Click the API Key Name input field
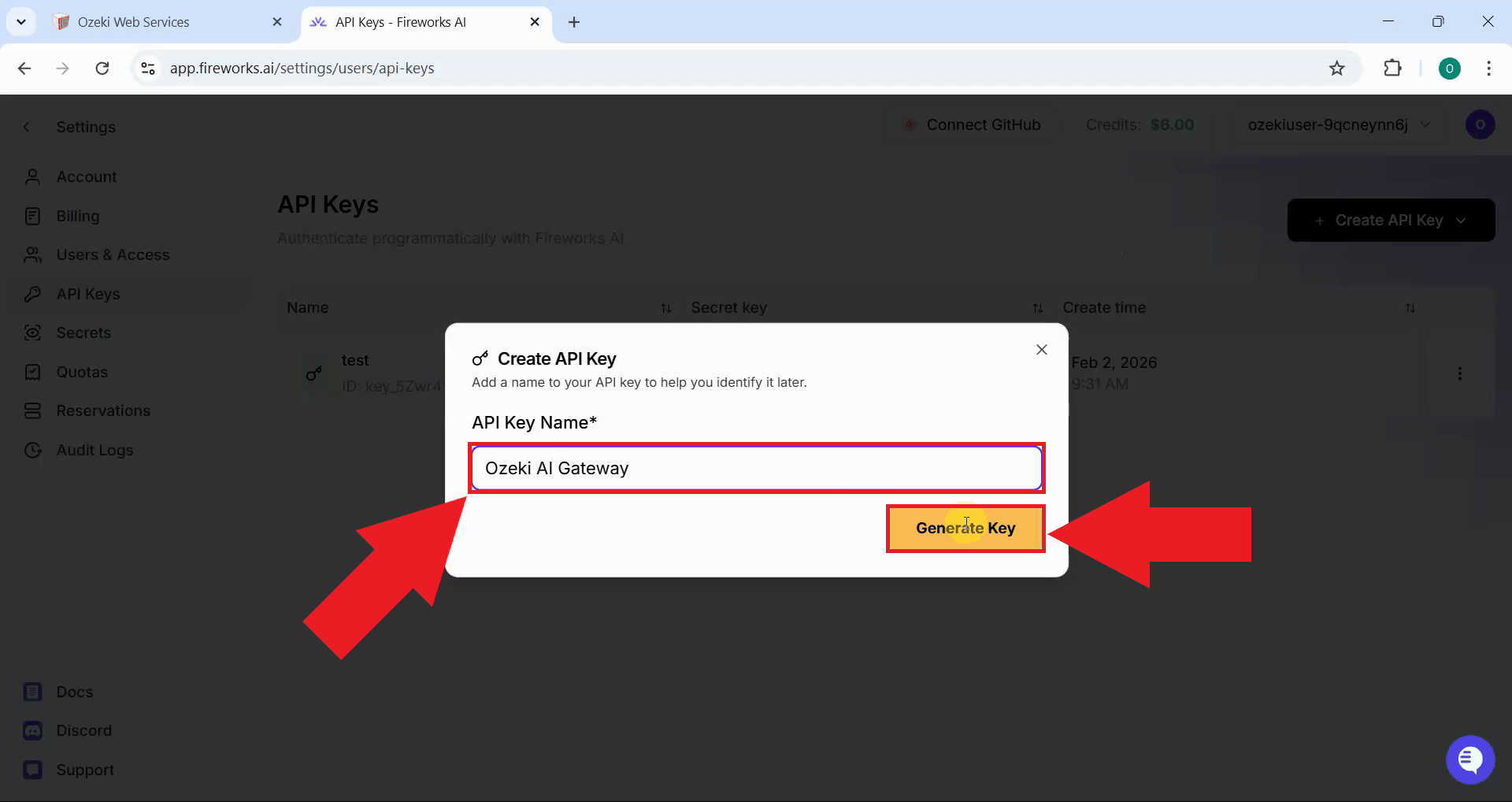This screenshot has height=802, width=1512. click(756, 467)
